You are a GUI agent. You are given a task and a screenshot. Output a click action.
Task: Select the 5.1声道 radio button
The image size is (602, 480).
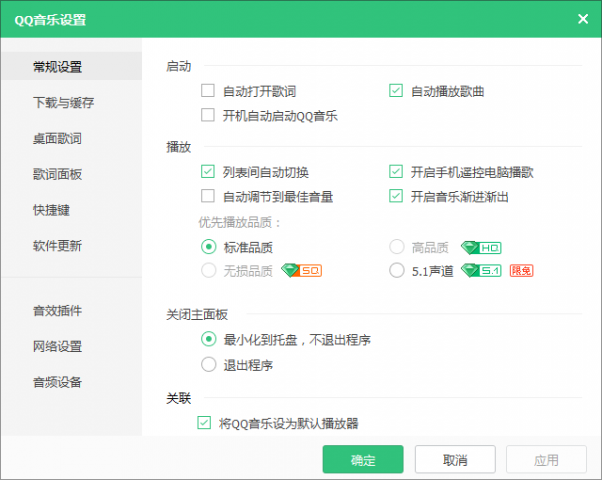pyautogui.click(x=397, y=270)
